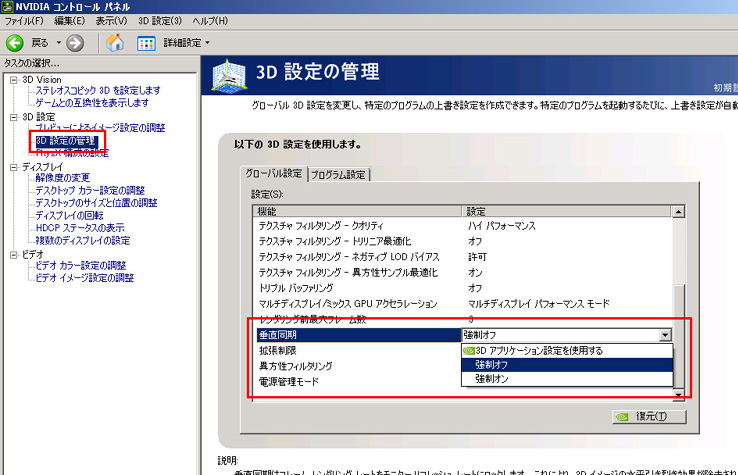738x475 pixels.
Task: Open the 詳細設定 dropdown
Action: pos(186,43)
